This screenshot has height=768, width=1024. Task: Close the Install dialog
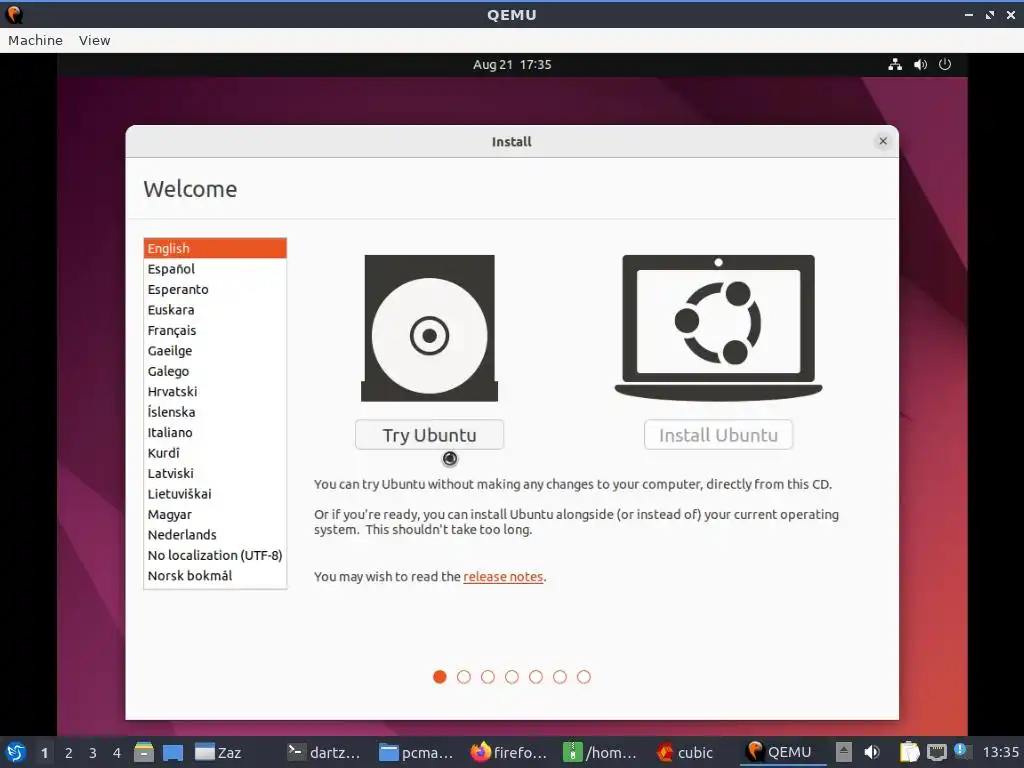(882, 141)
